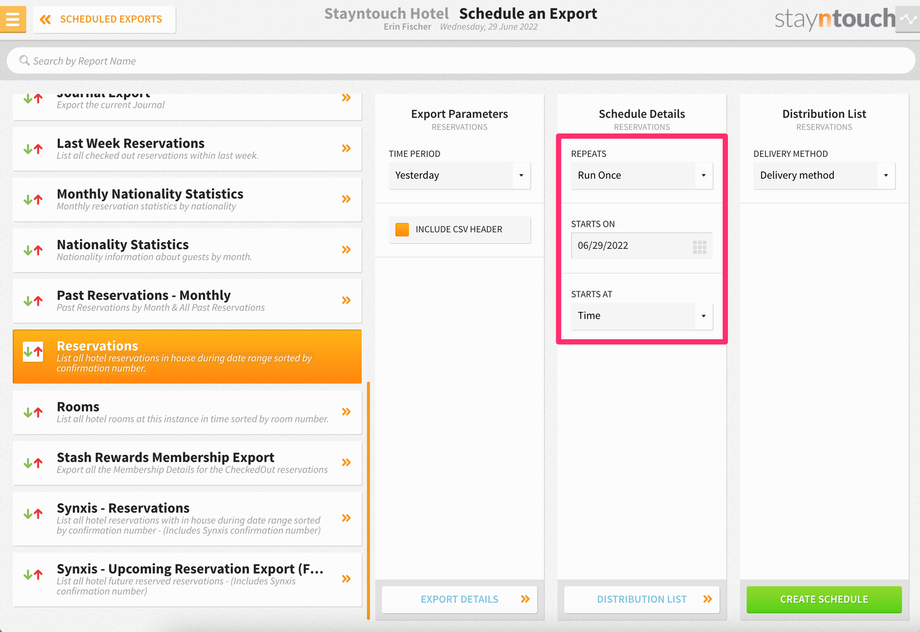This screenshot has width=920, height=632.
Task: Click the export arrows icon for Stash Rewards Membership Export
Action: click(x=33, y=462)
